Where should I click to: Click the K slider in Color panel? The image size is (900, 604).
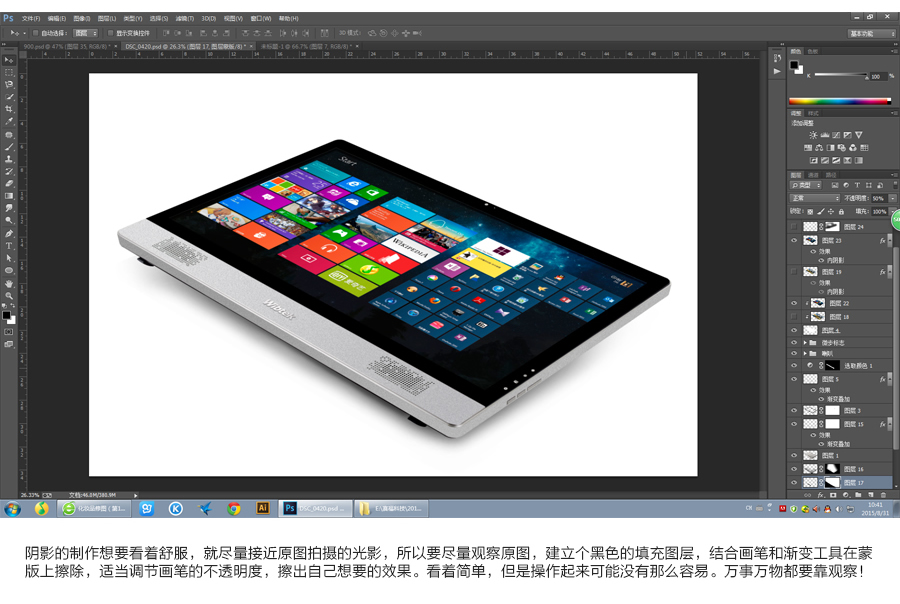tap(840, 75)
